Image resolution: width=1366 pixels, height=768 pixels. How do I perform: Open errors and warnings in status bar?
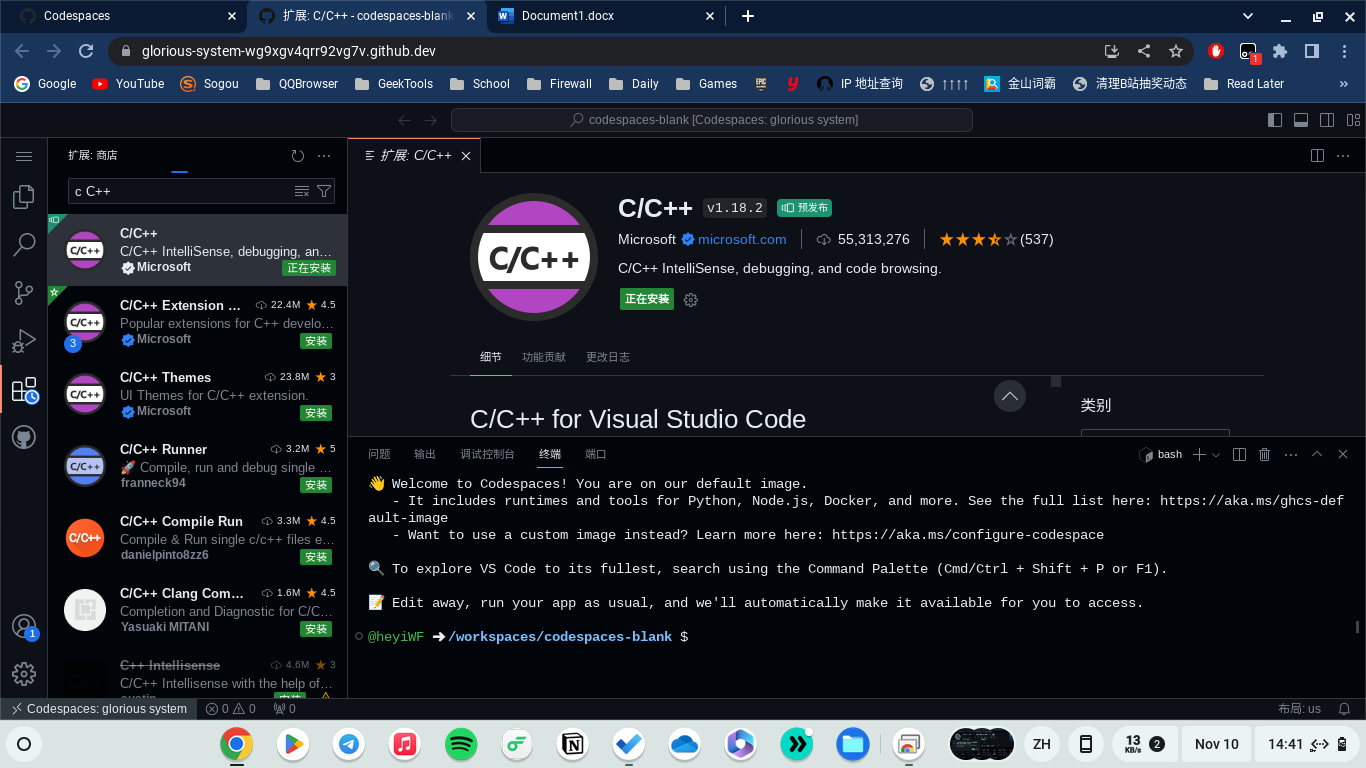[x=231, y=709]
